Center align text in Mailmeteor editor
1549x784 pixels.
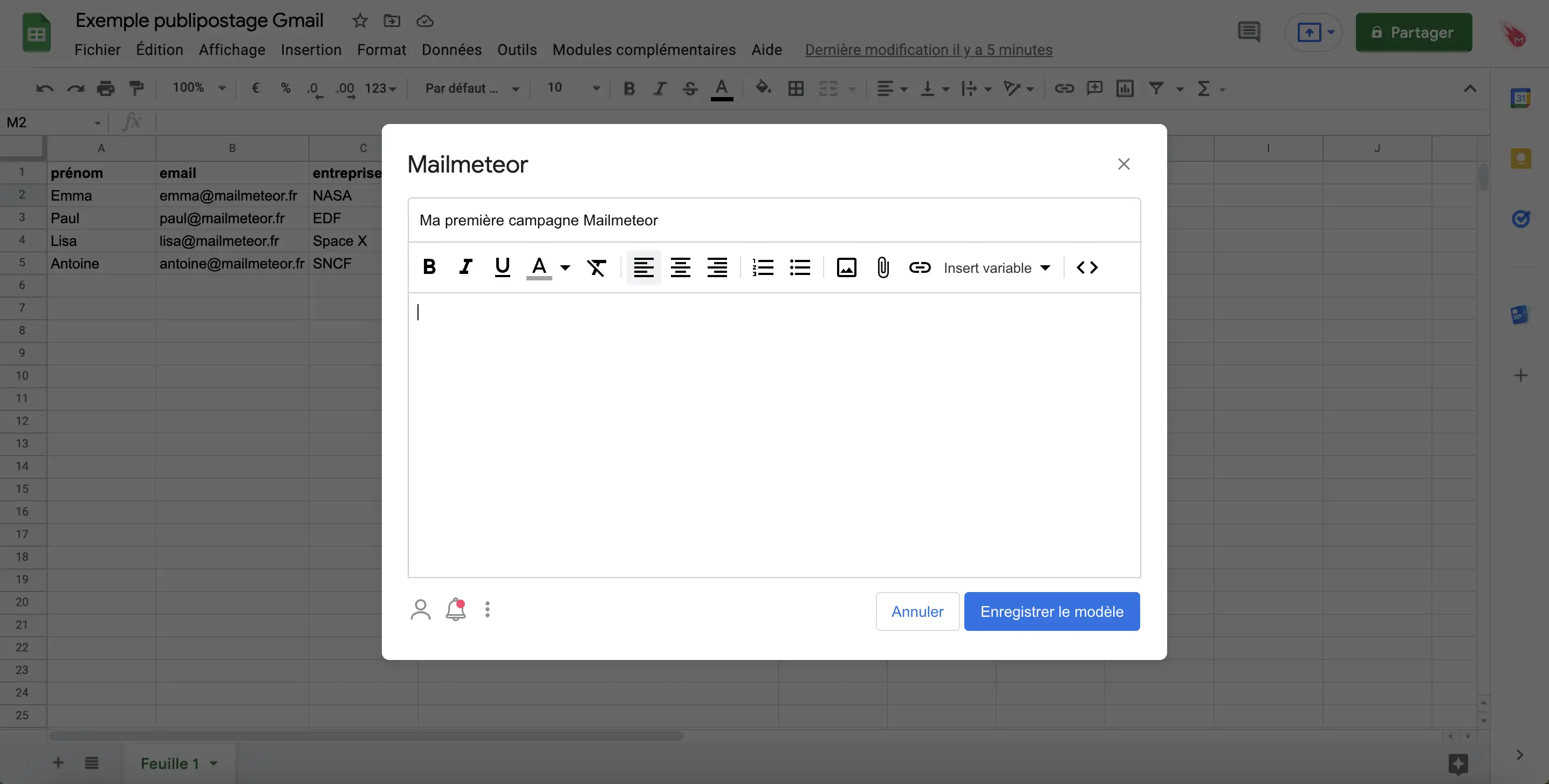click(680, 267)
